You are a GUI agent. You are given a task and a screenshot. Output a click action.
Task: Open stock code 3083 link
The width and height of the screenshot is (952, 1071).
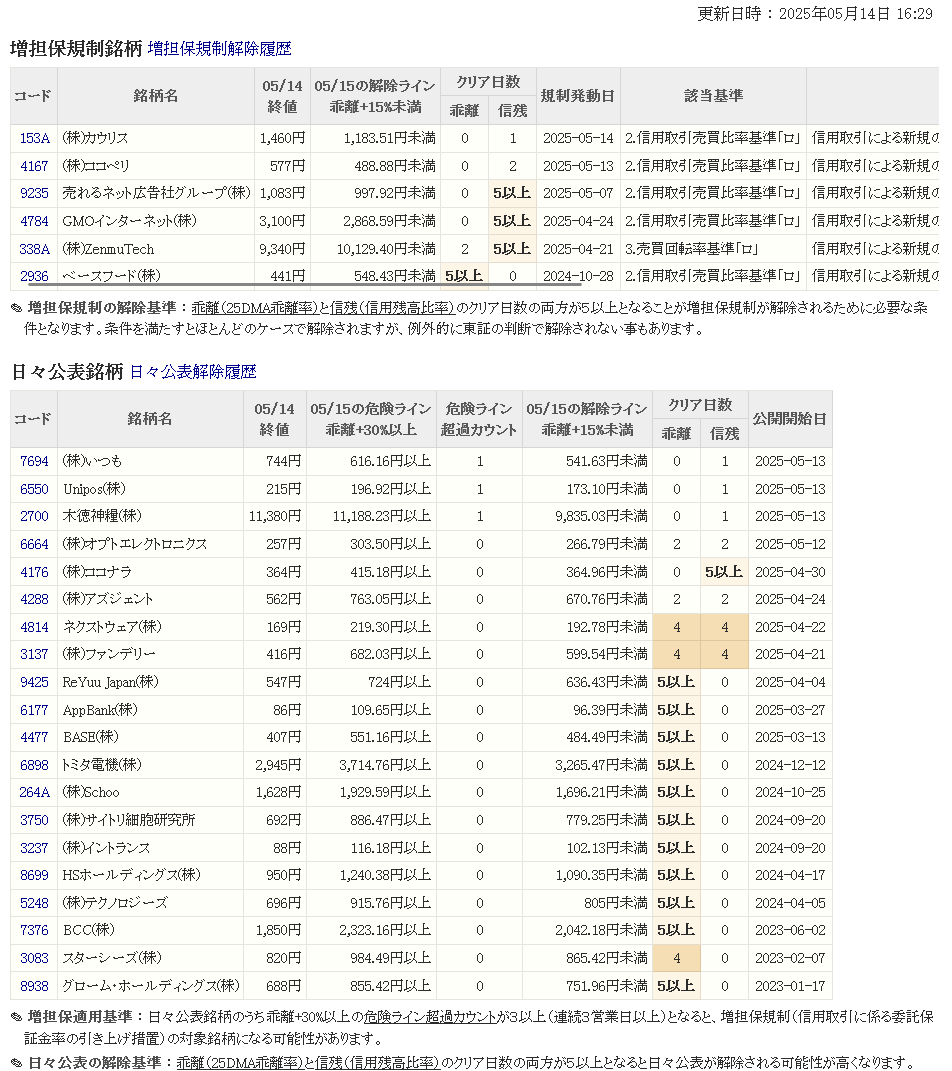[34, 958]
